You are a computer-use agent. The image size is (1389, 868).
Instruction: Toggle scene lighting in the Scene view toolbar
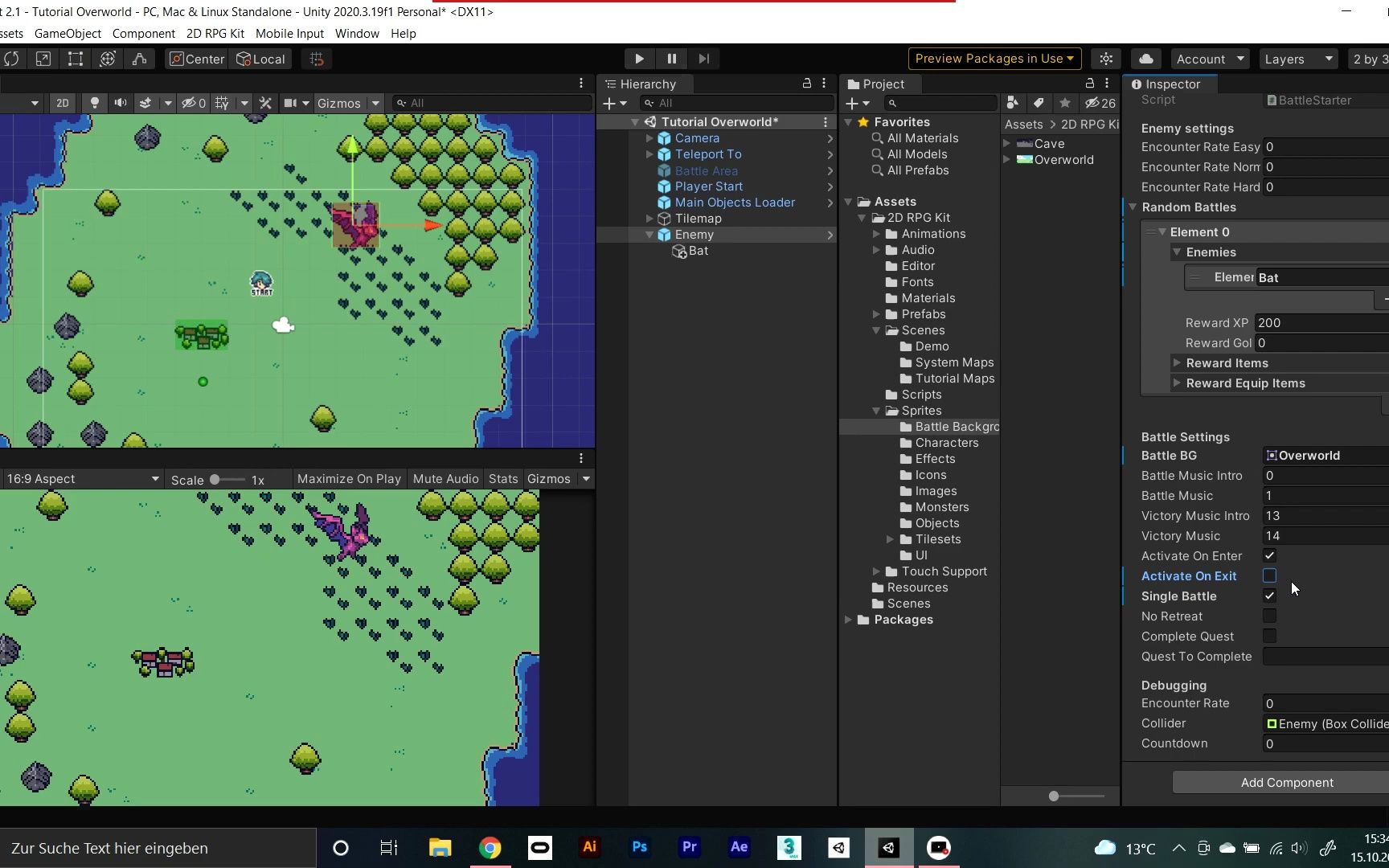(x=95, y=103)
